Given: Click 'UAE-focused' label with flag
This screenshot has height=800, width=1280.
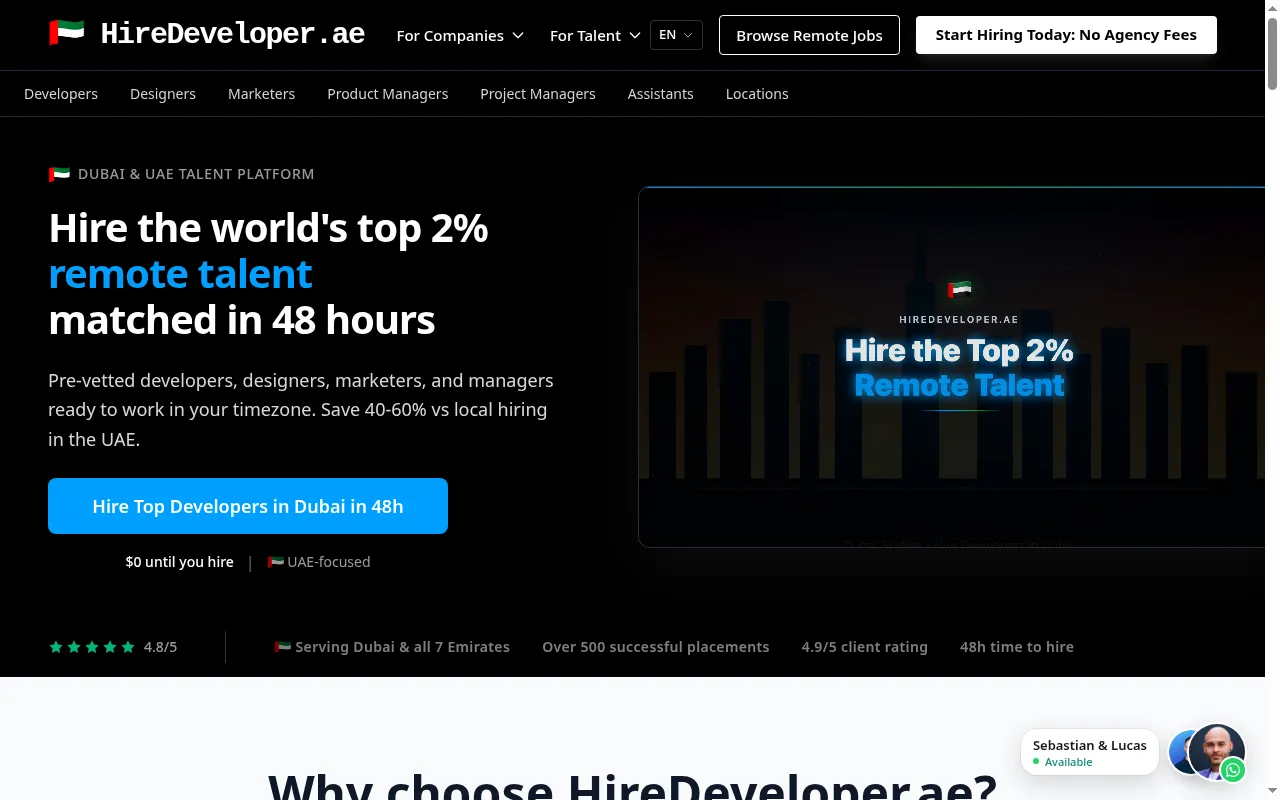Looking at the screenshot, I should [319, 562].
